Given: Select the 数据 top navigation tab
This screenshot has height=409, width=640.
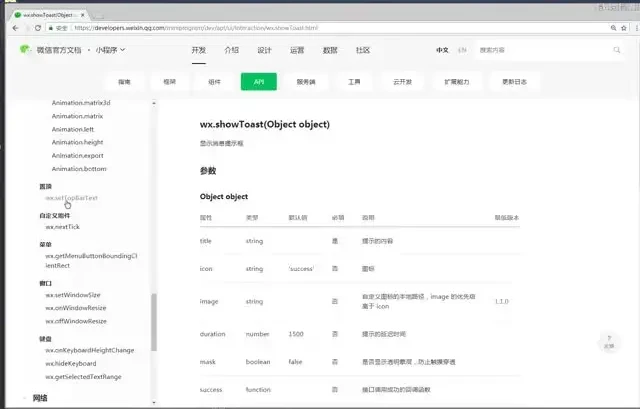Looking at the screenshot, I should [x=330, y=50].
